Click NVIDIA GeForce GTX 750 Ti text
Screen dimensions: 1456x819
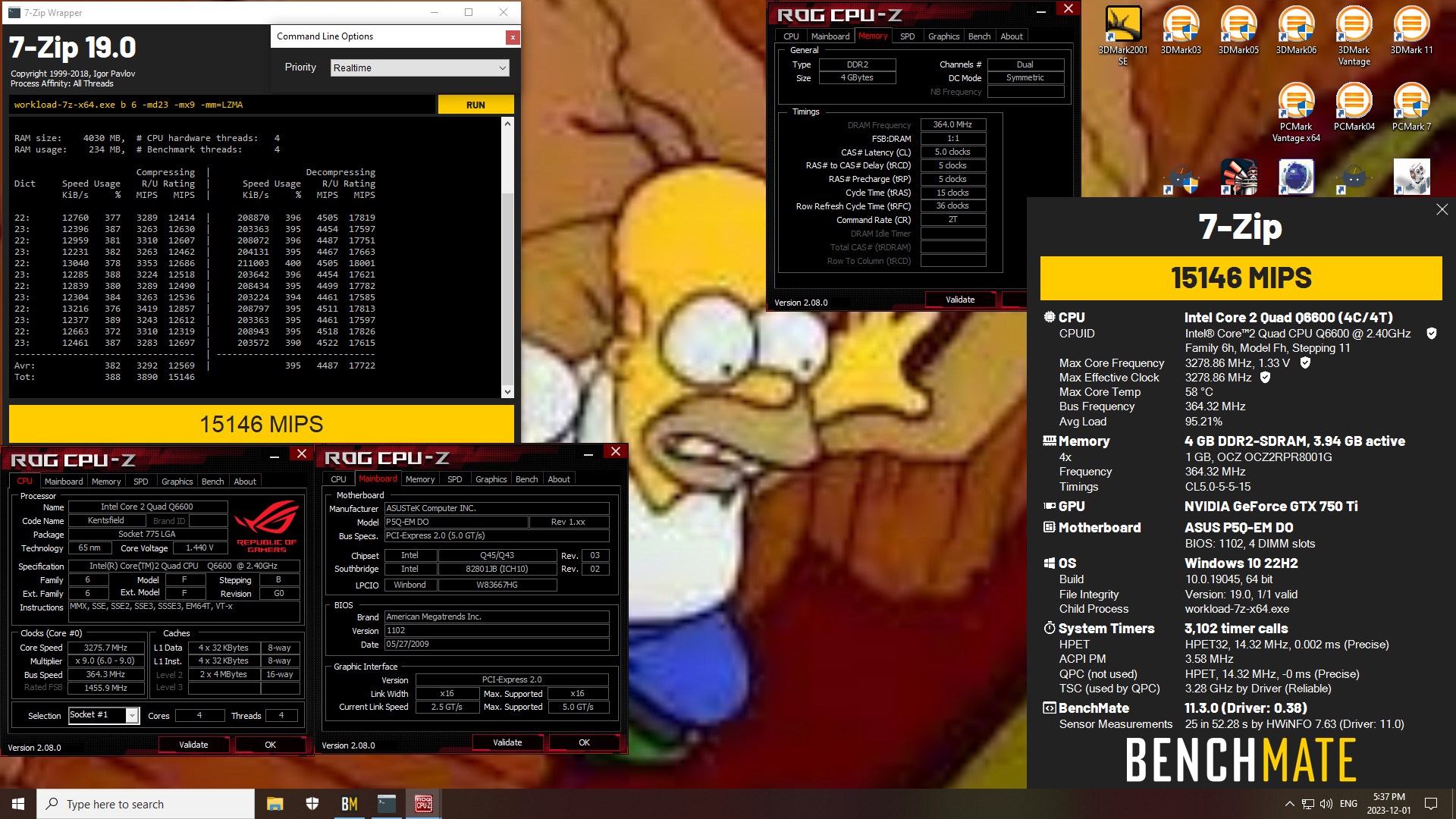(x=1271, y=506)
